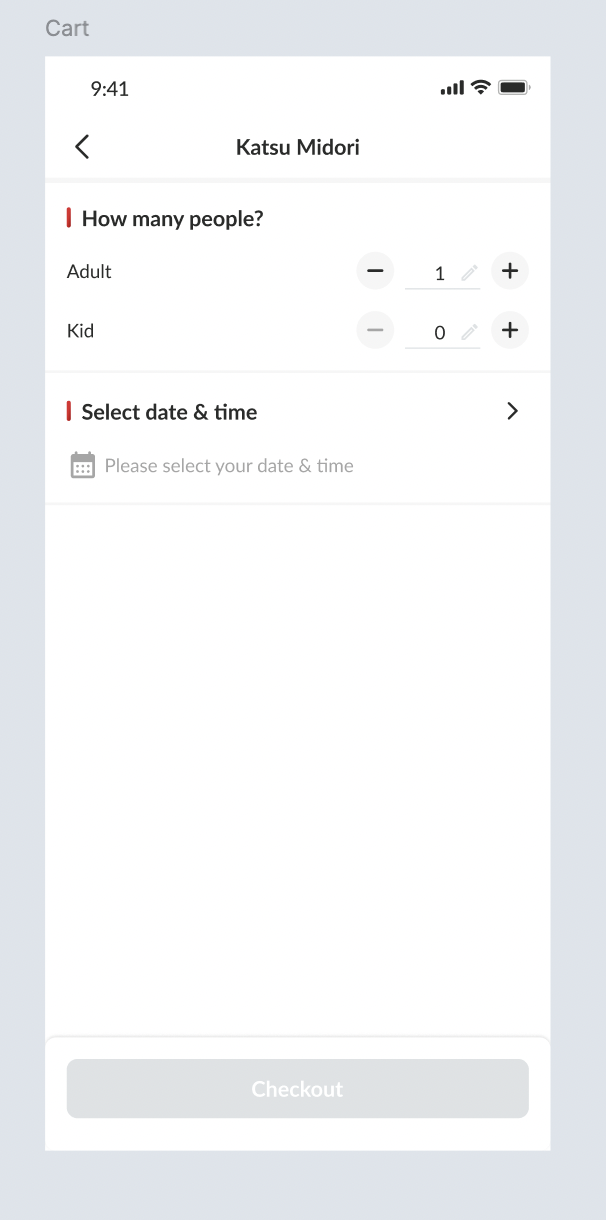Viewport: 606px width, 1220px height.
Task: Click 'Please select your date & time' placeholder
Action: pos(229,466)
